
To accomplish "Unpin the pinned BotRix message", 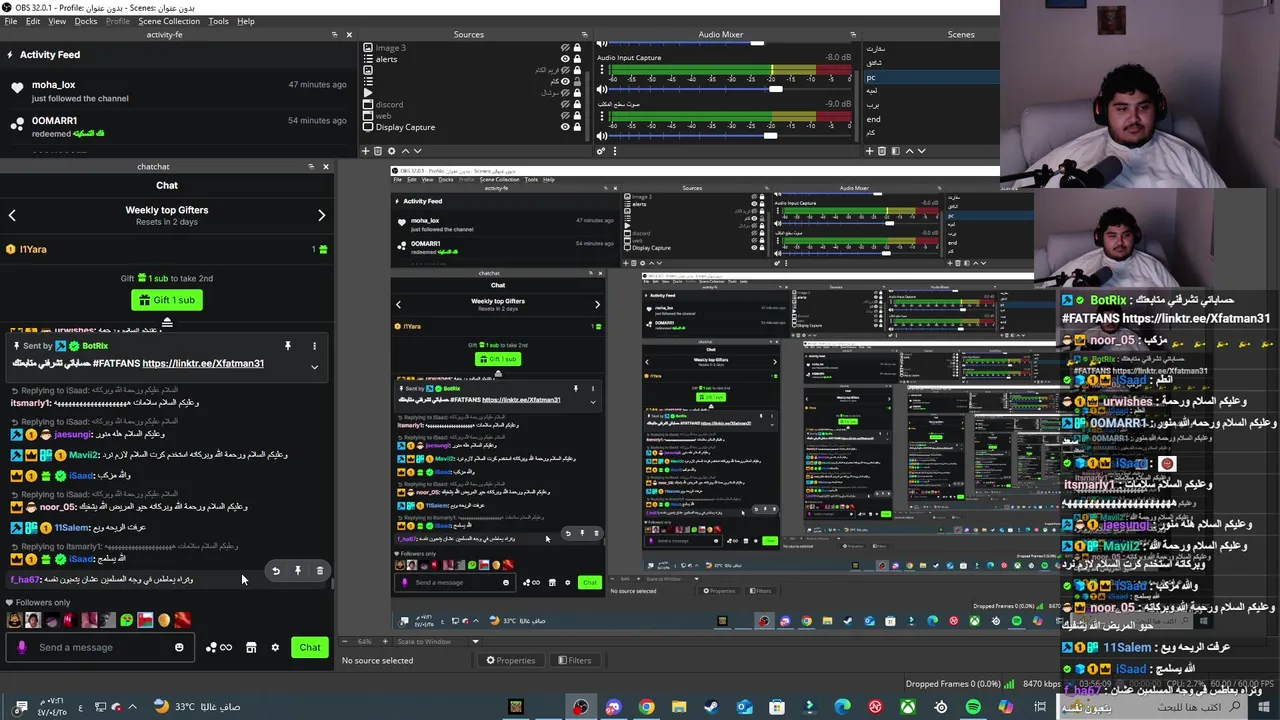I will tap(288, 346).
